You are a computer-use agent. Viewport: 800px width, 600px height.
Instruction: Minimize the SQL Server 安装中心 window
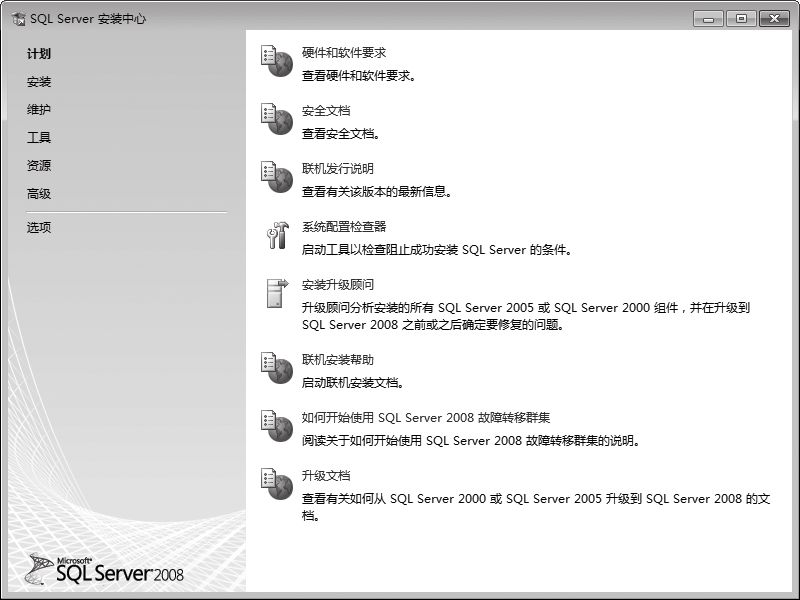click(708, 19)
